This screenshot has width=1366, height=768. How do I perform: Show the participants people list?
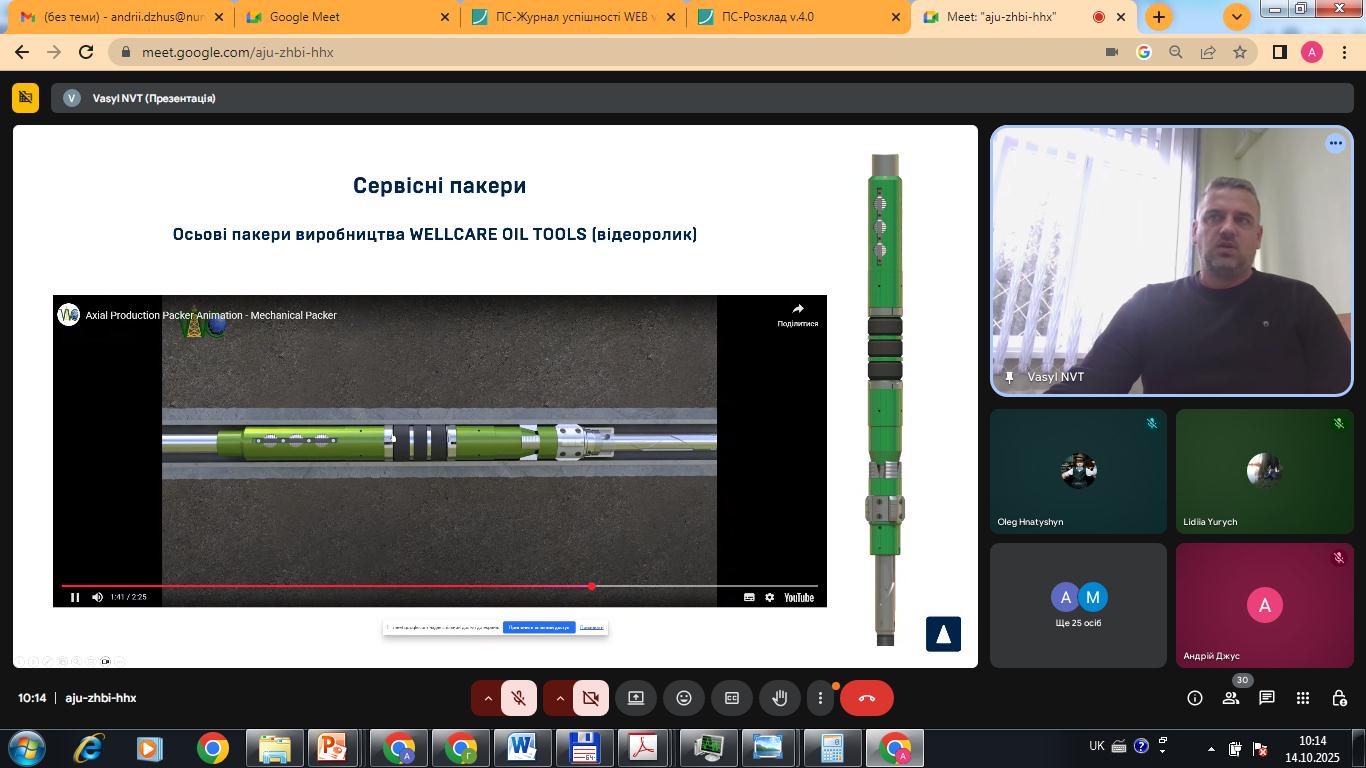click(1231, 698)
